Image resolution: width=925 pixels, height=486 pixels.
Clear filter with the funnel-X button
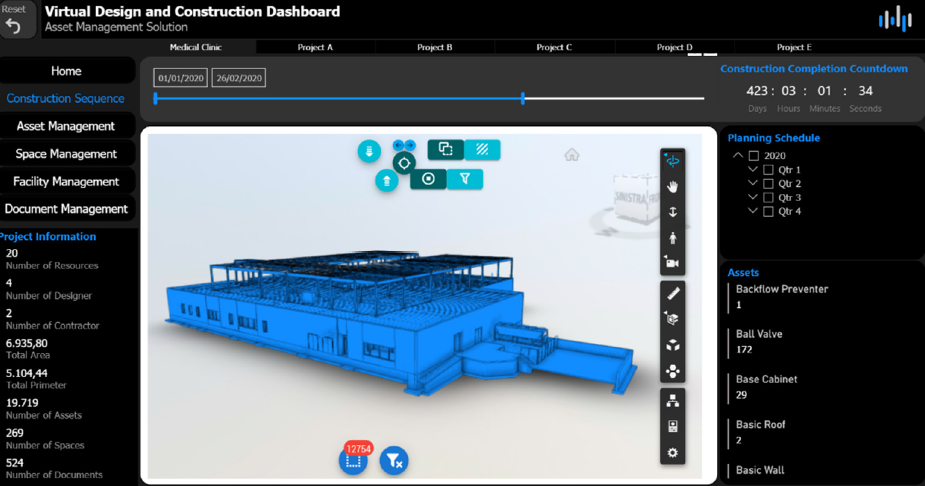click(x=394, y=460)
